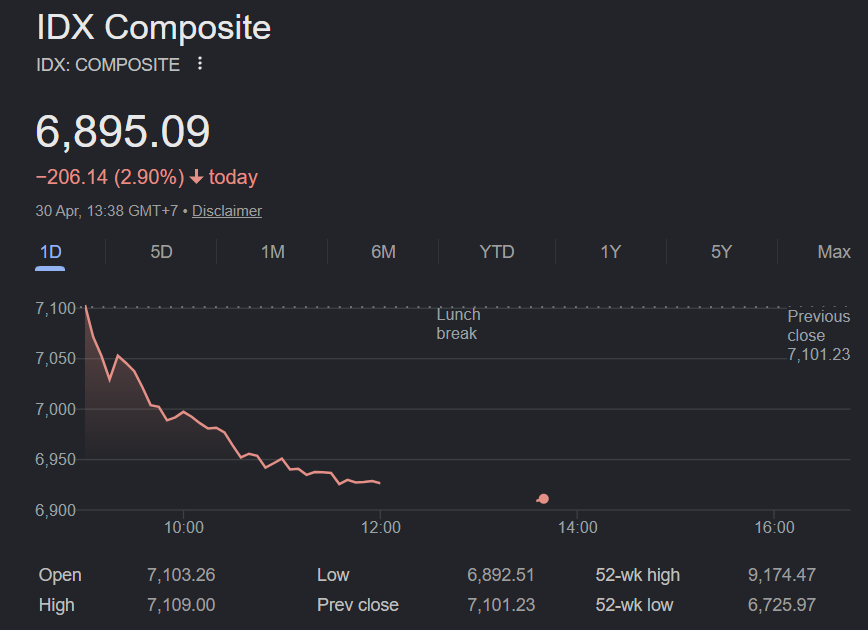
Task: Open the three-dot menu beside IDX: COMPOSITE
Action: 200,64
